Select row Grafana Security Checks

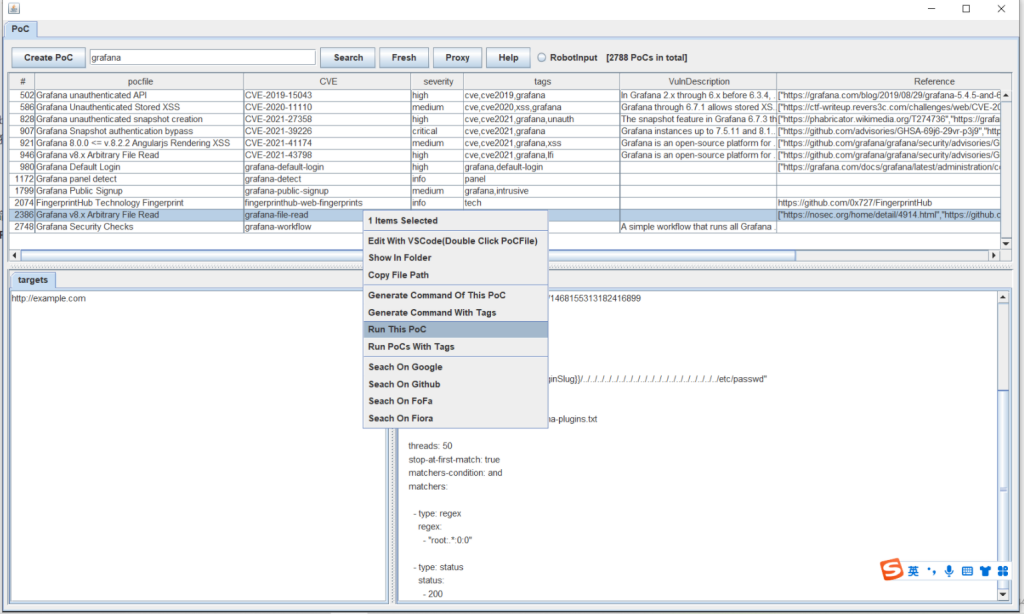[x=505, y=227]
